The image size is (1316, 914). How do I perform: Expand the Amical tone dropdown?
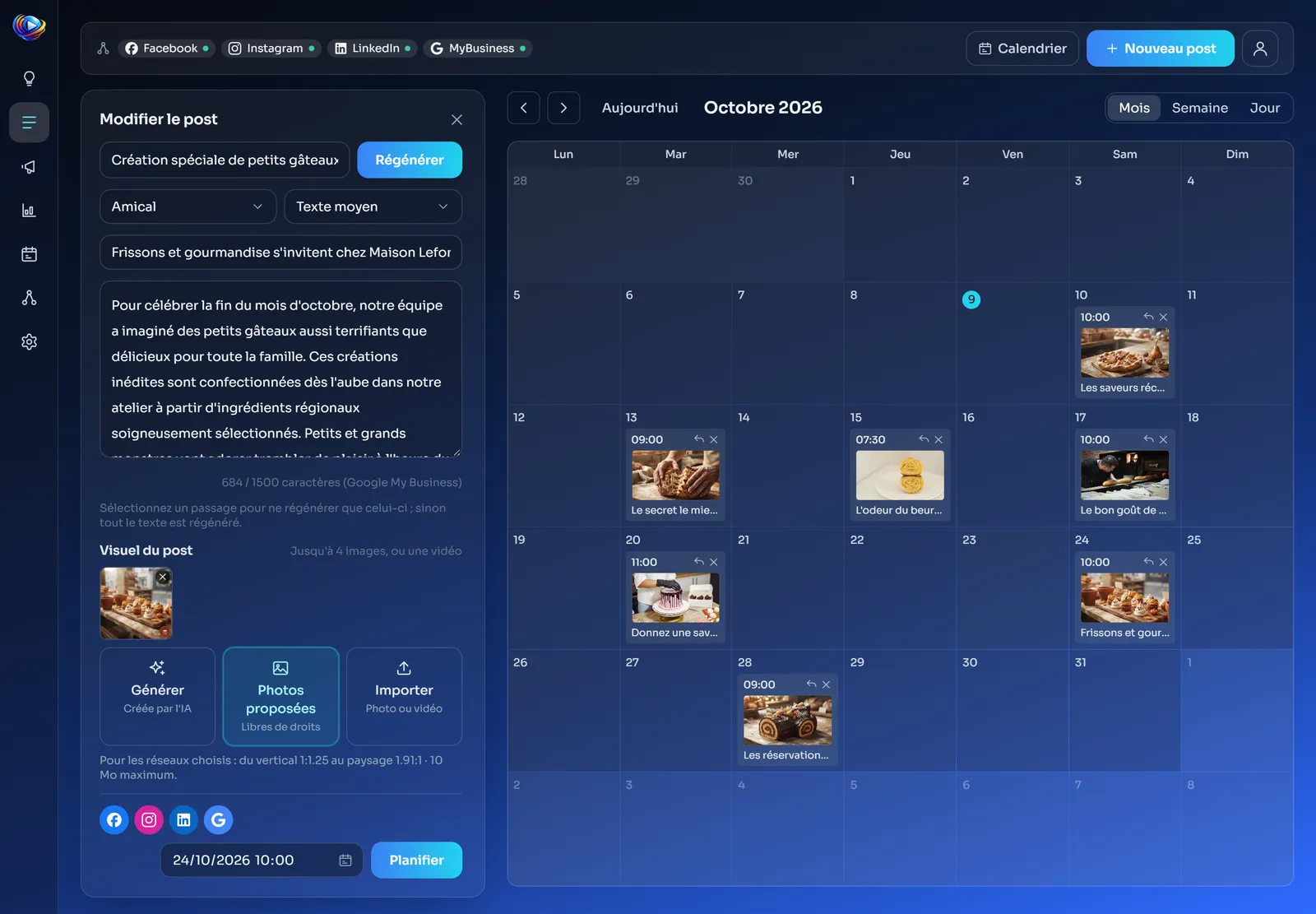(188, 206)
